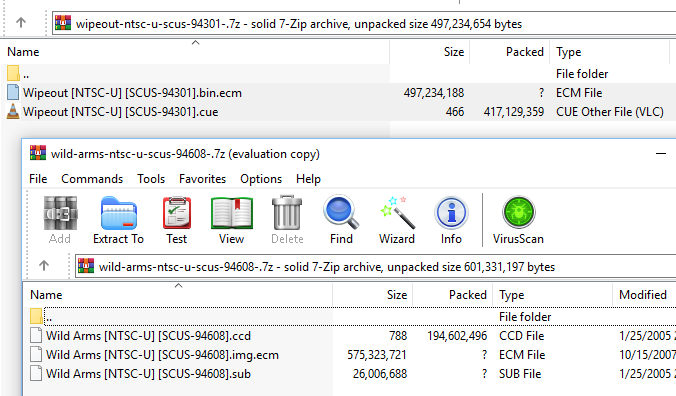Start VirusScan on archive

(x=518, y=220)
